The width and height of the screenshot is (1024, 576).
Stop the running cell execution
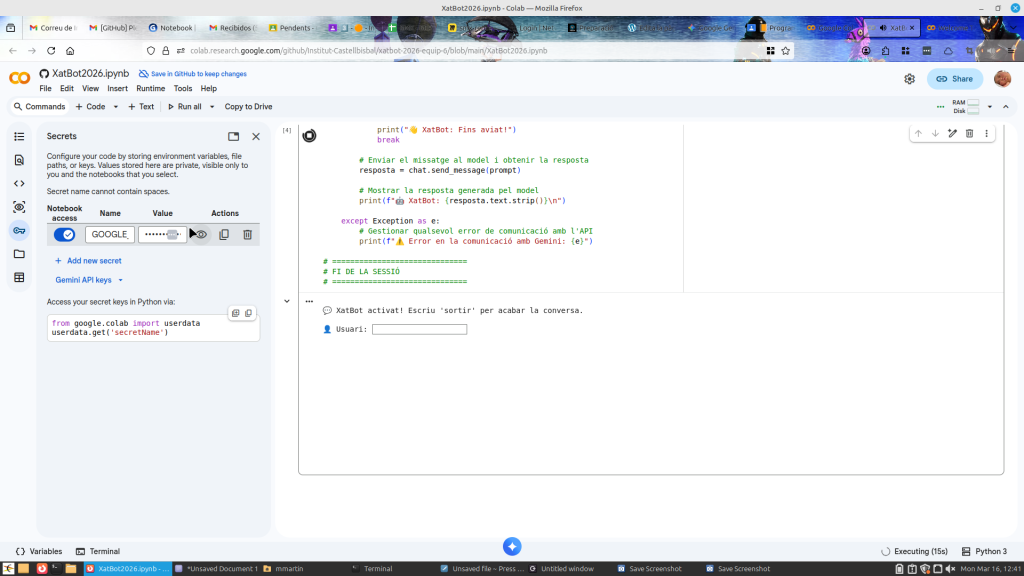pyautogui.click(x=310, y=136)
